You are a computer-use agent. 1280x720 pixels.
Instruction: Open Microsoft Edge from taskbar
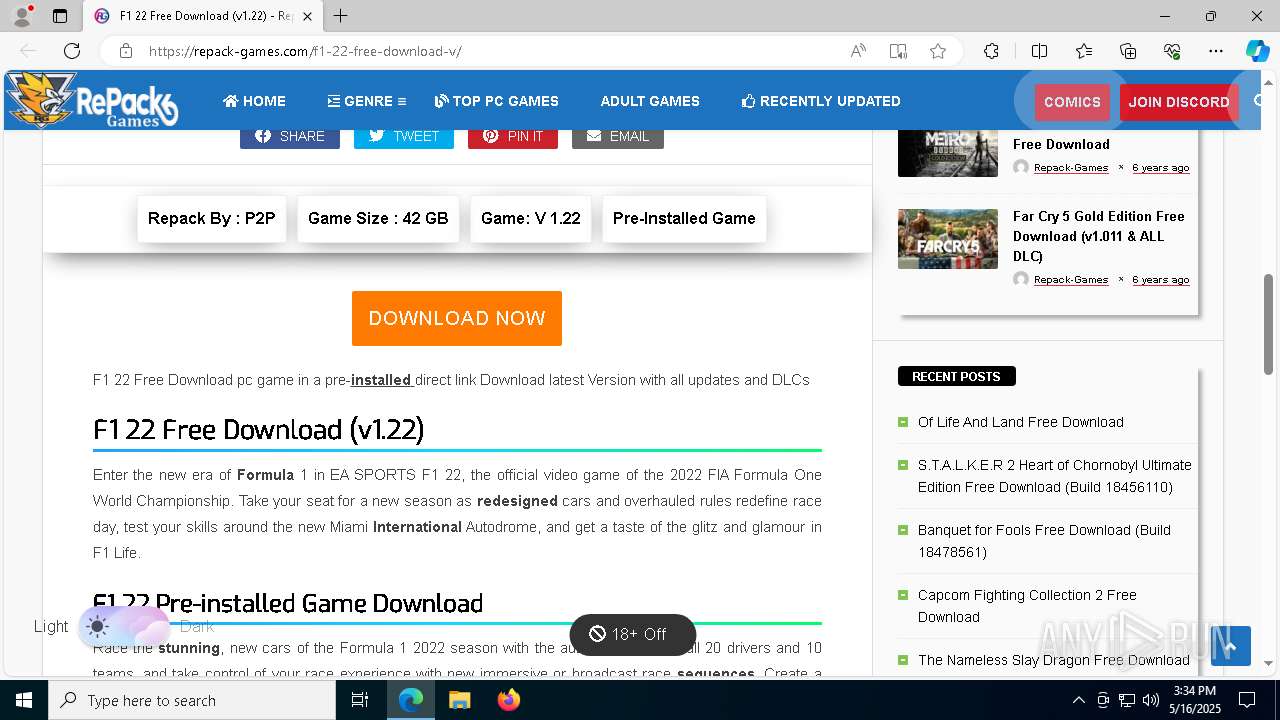pos(411,700)
